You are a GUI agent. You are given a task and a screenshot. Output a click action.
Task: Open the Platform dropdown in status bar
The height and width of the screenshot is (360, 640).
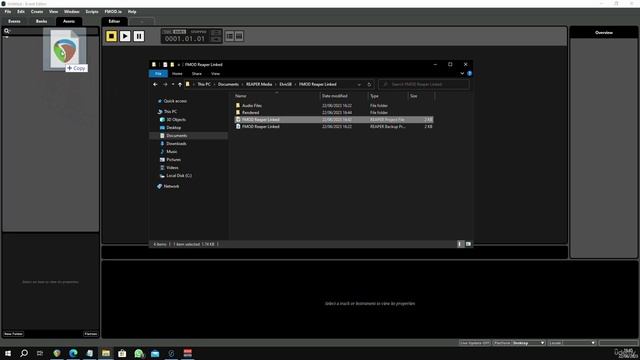(x=519, y=343)
